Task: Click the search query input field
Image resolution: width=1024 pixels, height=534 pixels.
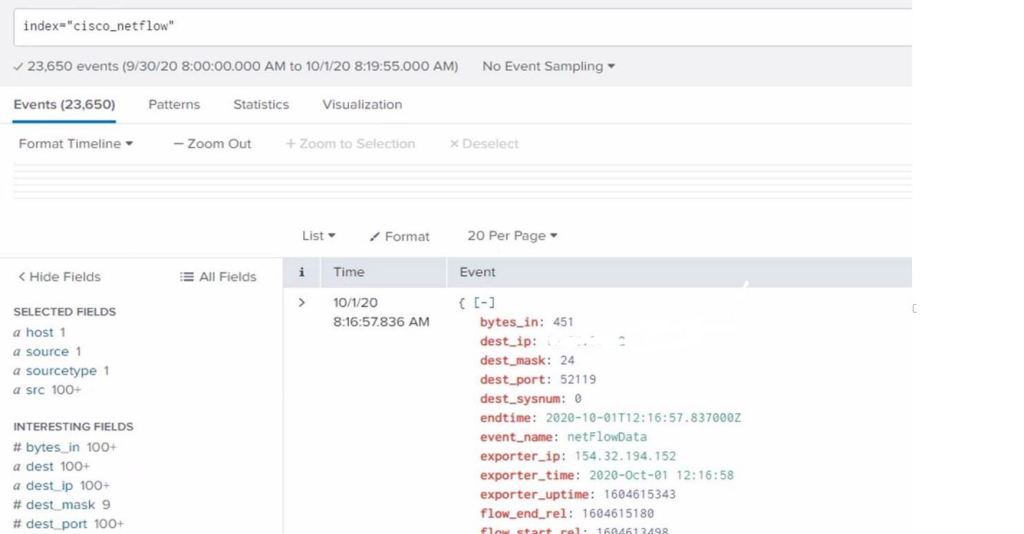Action: pos(460,27)
